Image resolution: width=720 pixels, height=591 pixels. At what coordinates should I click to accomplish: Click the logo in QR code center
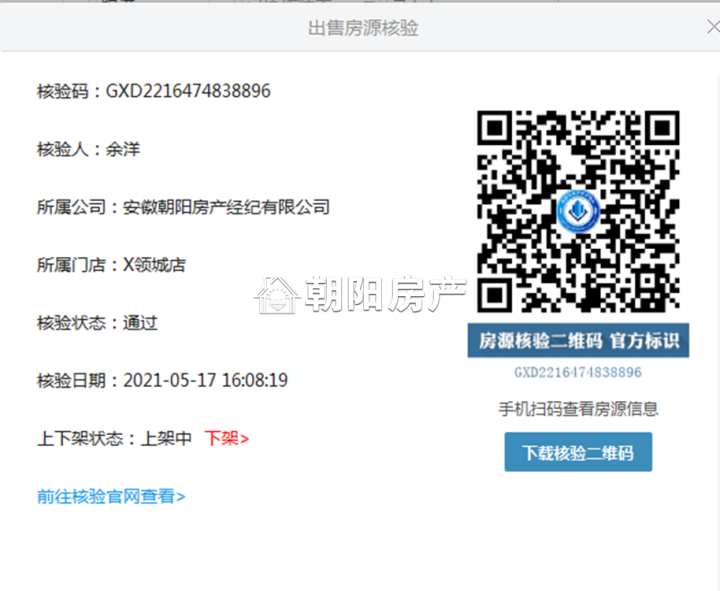click(x=578, y=211)
